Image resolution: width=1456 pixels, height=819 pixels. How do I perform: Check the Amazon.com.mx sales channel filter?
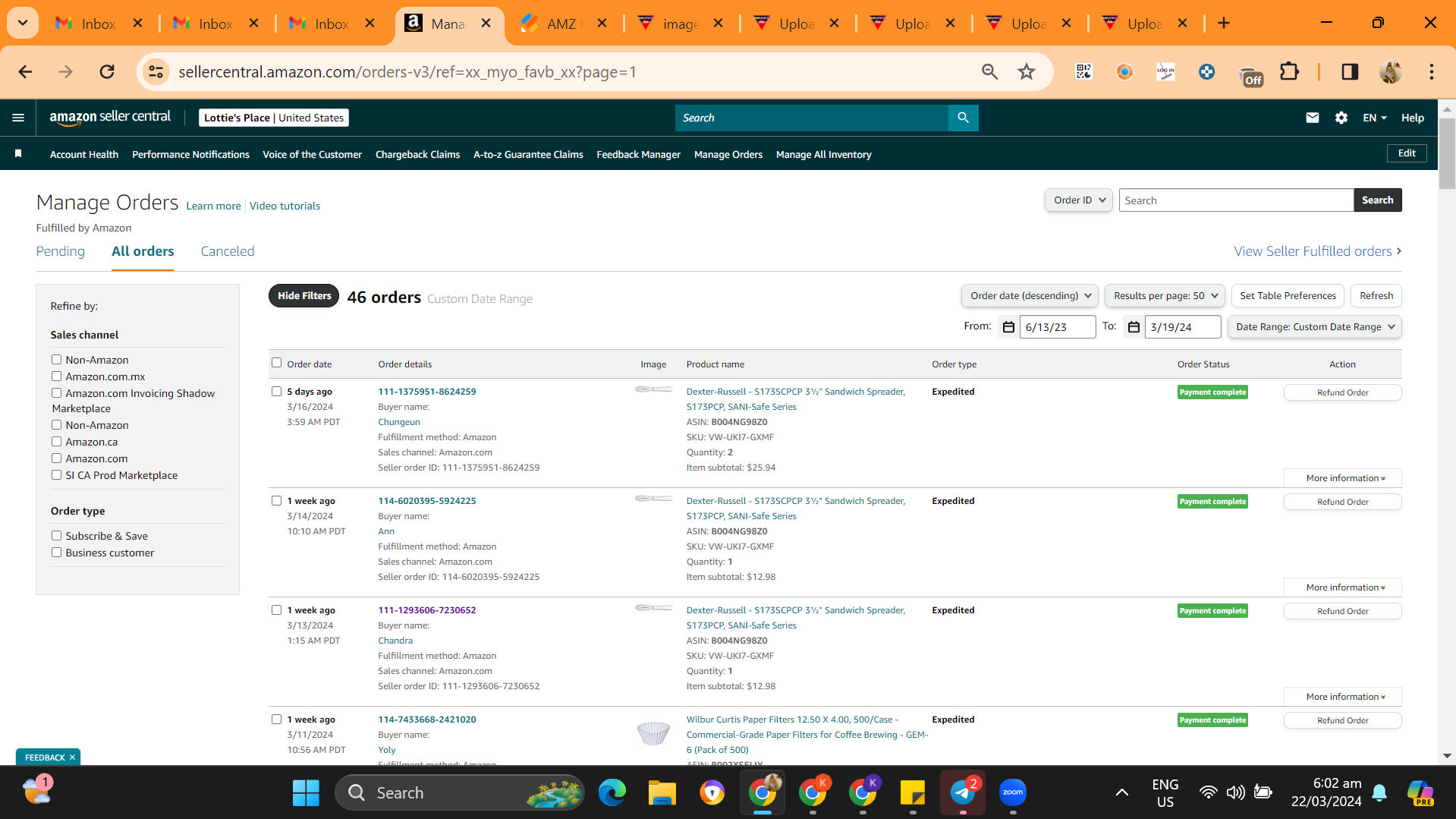[56, 376]
